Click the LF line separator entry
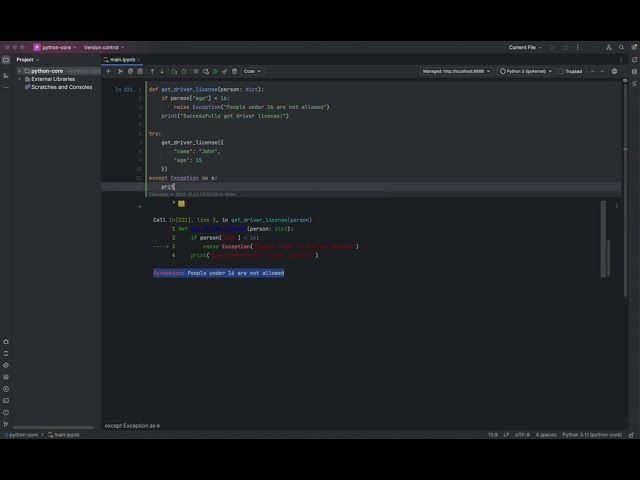This screenshot has width=640, height=480. pyautogui.click(x=506, y=435)
